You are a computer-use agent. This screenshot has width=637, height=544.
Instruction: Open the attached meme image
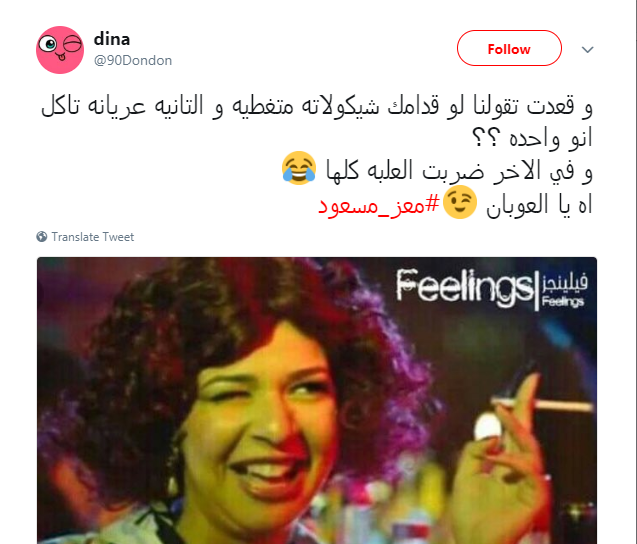pyautogui.click(x=317, y=401)
